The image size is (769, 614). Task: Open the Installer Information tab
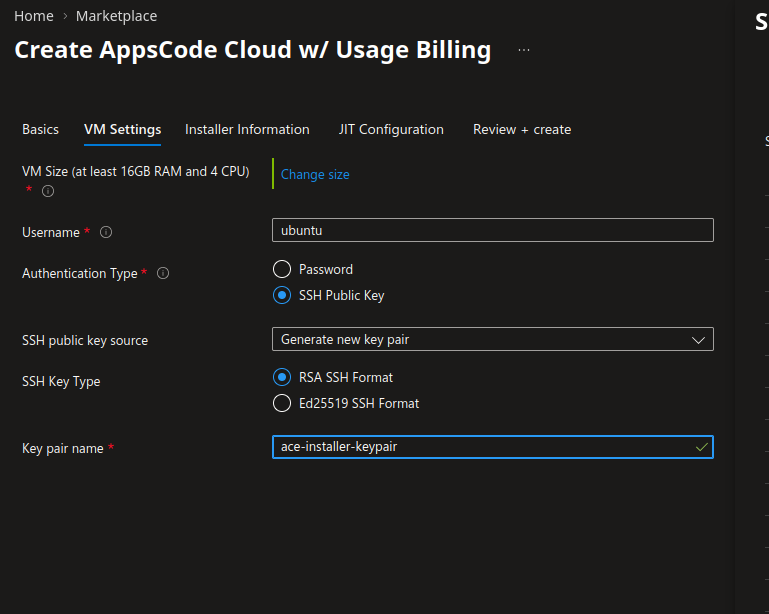coord(247,129)
